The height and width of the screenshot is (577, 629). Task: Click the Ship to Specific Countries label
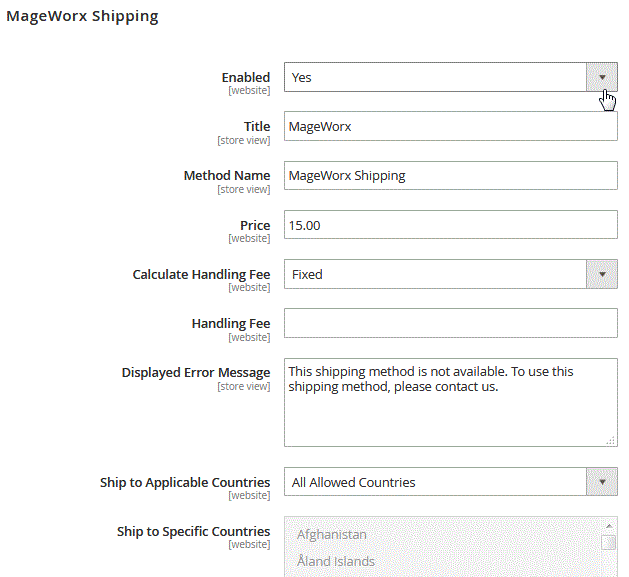click(x=193, y=531)
